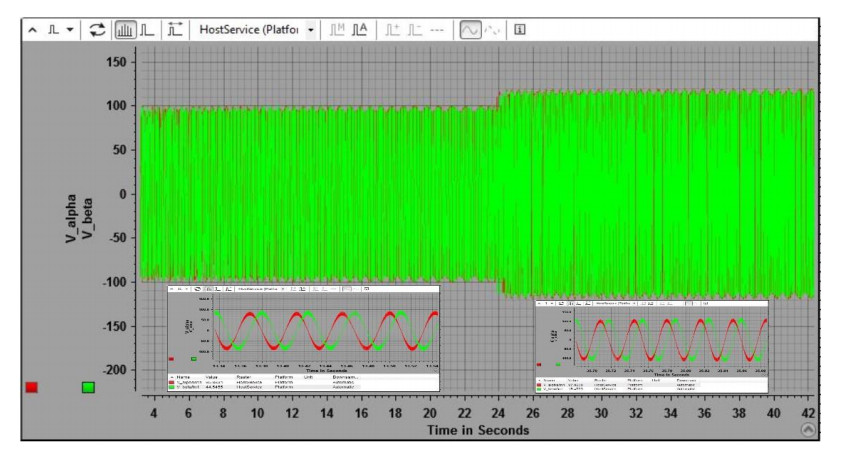Toggle the solid sine curve display button

pos(469,29)
